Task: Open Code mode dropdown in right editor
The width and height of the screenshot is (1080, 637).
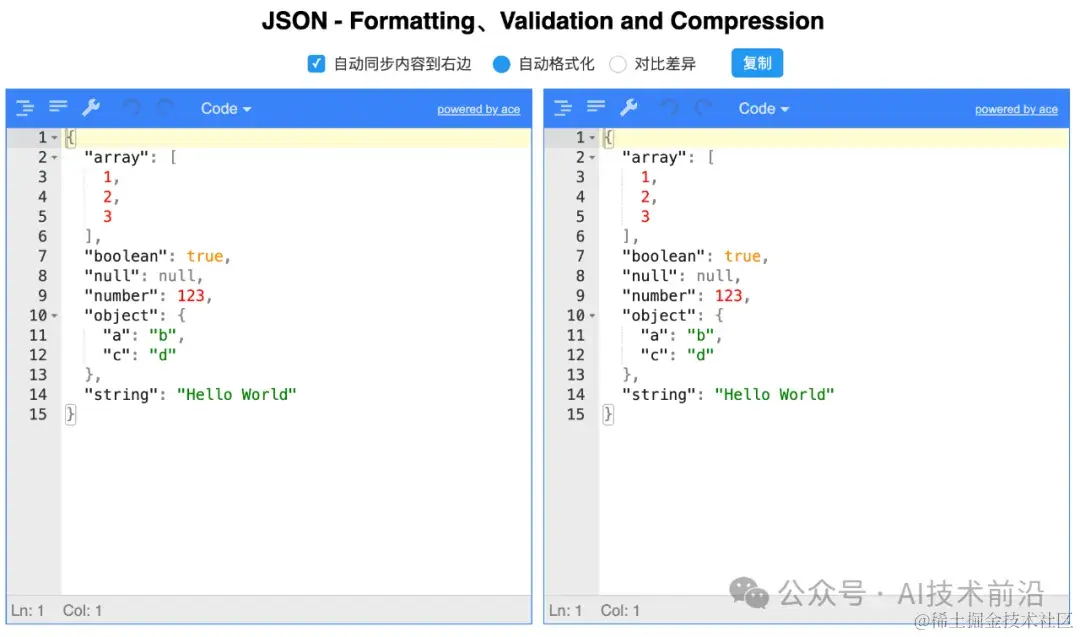Action: pos(764,108)
